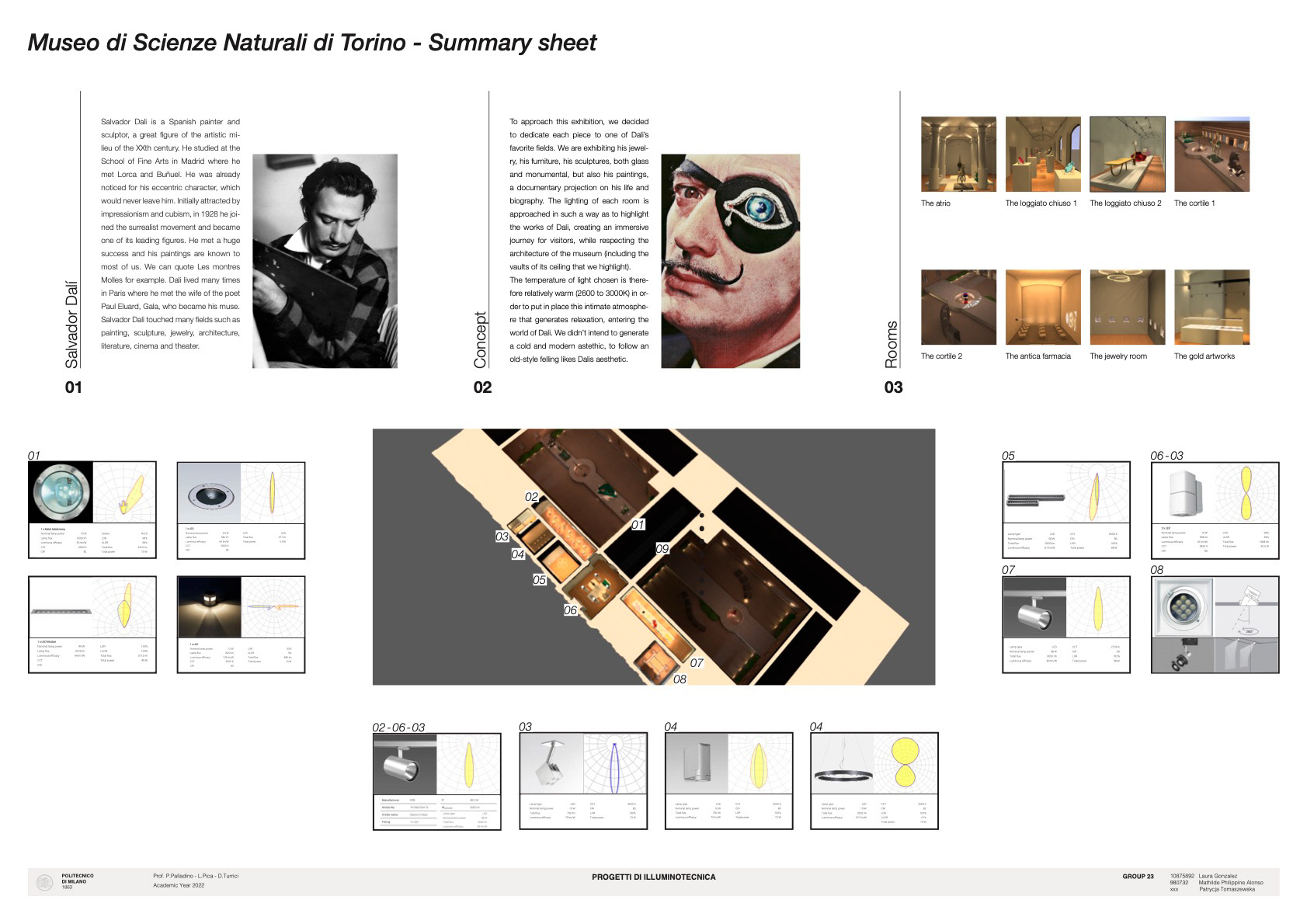Select the black-and-white Dalí portrait photo
Screen dimensions: 1307x924
pos(325,261)
